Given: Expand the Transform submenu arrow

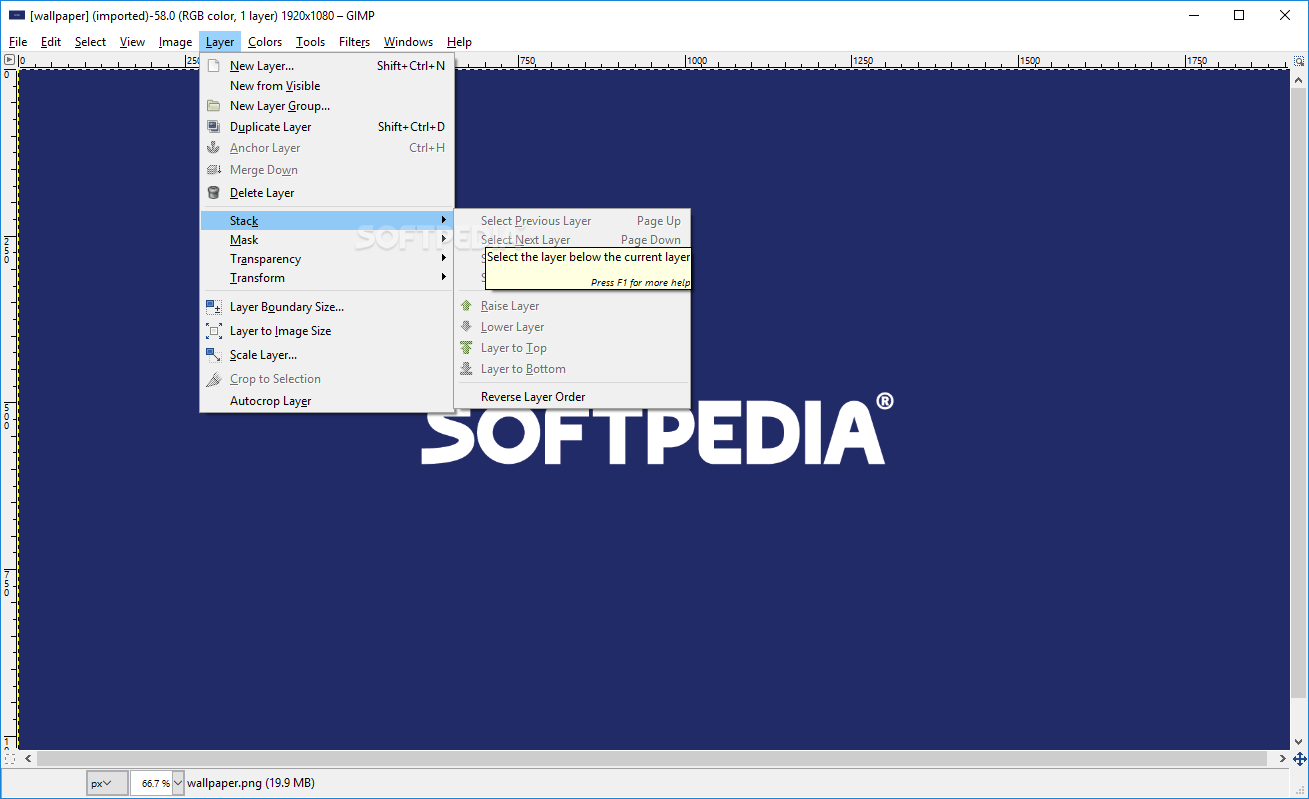Looking at the screenshot, I should tap(444, 278).
